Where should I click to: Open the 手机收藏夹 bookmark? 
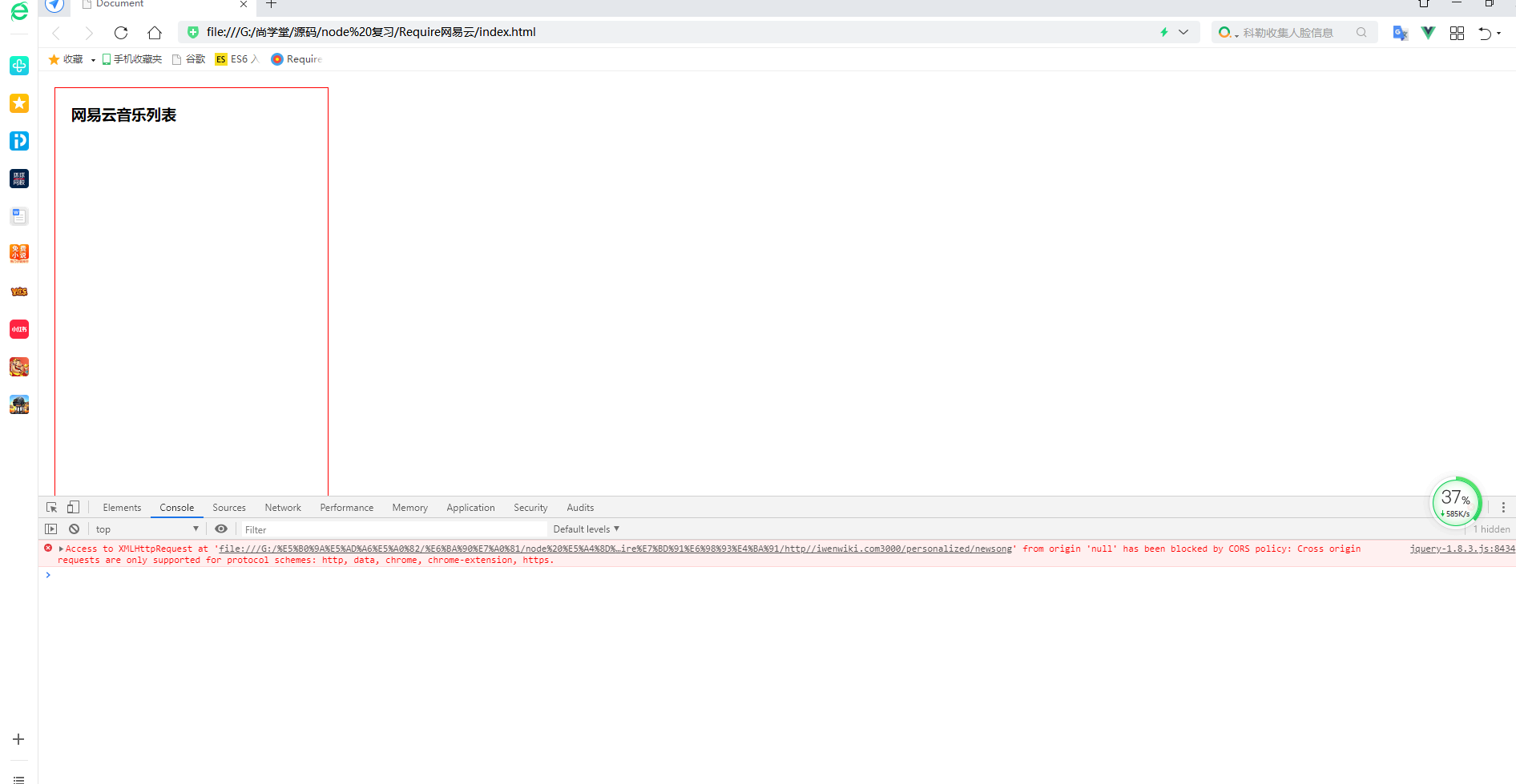(x=132, y=59)
